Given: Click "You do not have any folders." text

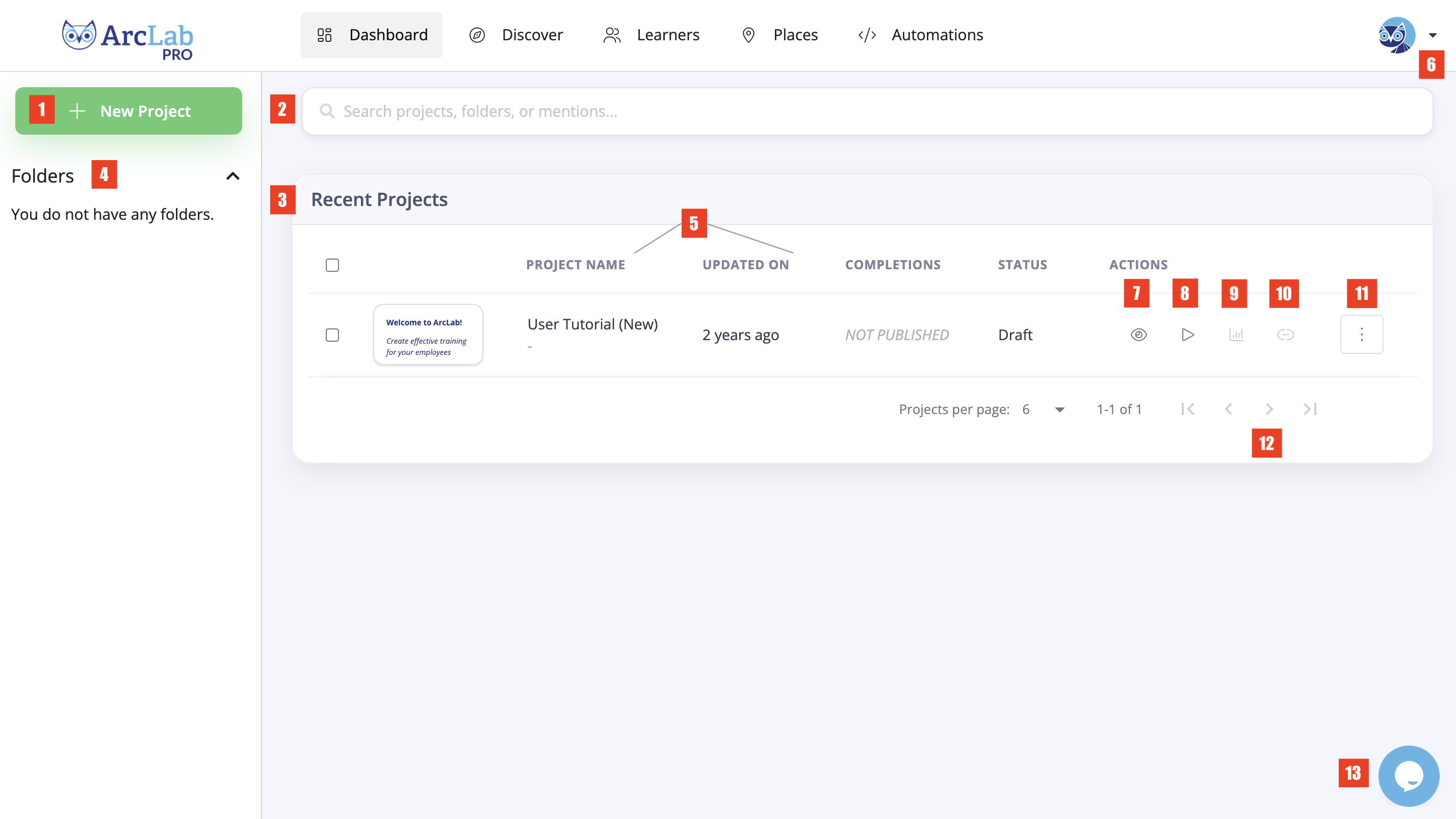Looking at the screenshot, I should tap(113, 214).
